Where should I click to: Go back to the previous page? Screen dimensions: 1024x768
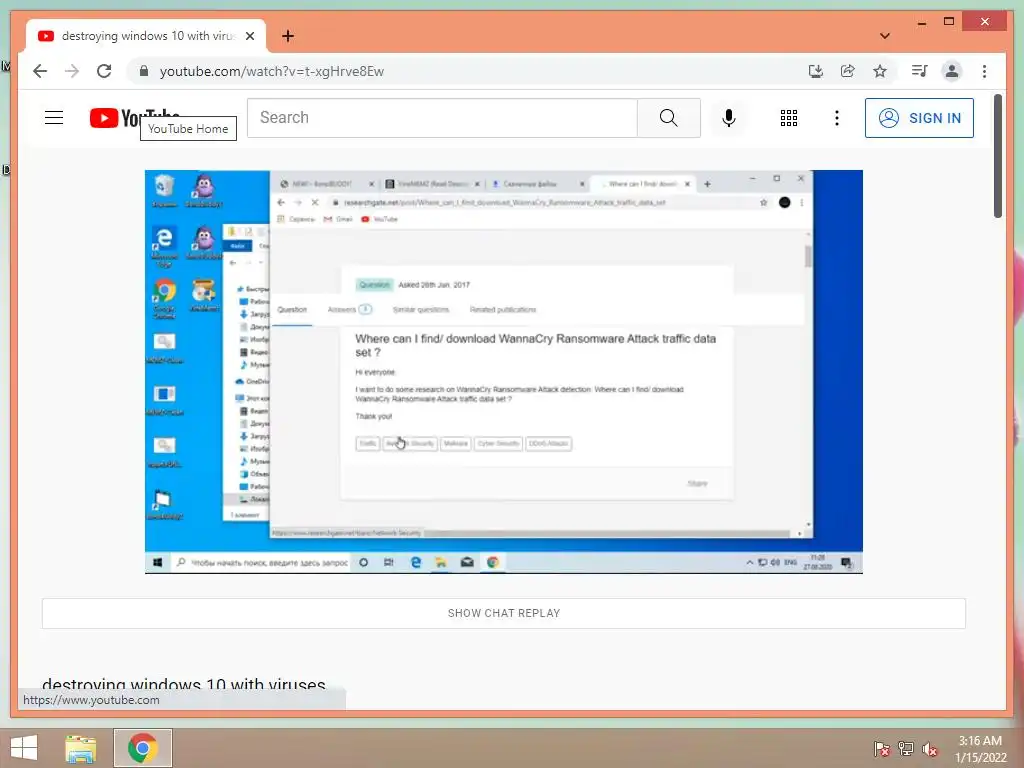(x=40, y=71)
